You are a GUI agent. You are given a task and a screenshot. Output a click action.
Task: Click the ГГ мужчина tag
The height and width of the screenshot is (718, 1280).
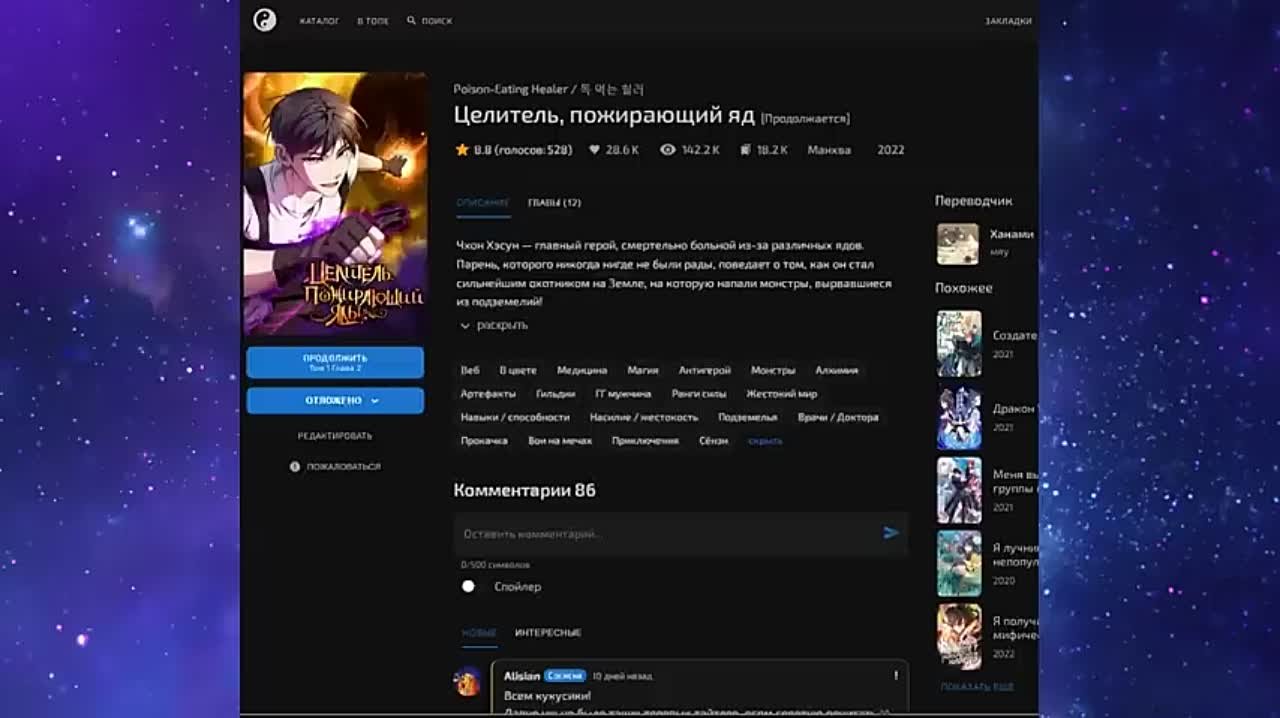coord(623,394)
